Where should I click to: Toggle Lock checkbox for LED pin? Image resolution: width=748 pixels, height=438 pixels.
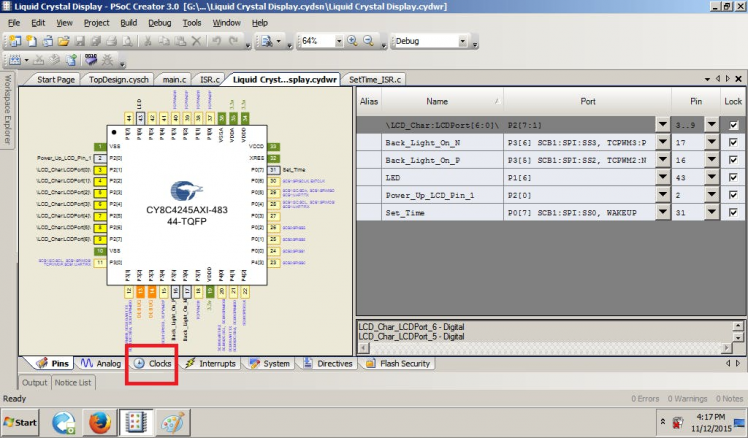734,178
